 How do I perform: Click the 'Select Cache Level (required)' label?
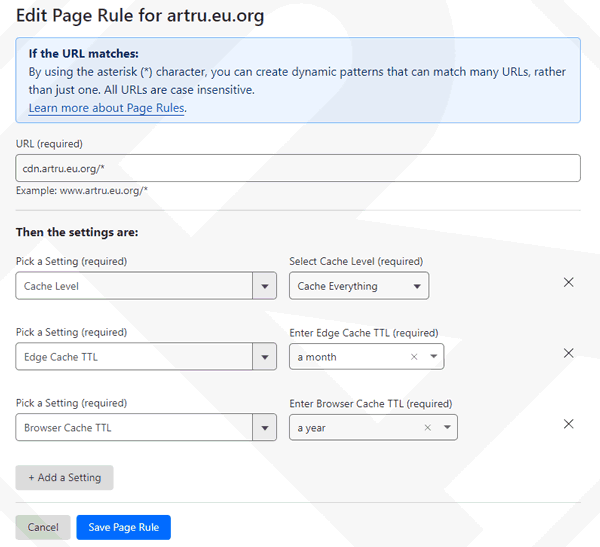[x=356, y=261]
